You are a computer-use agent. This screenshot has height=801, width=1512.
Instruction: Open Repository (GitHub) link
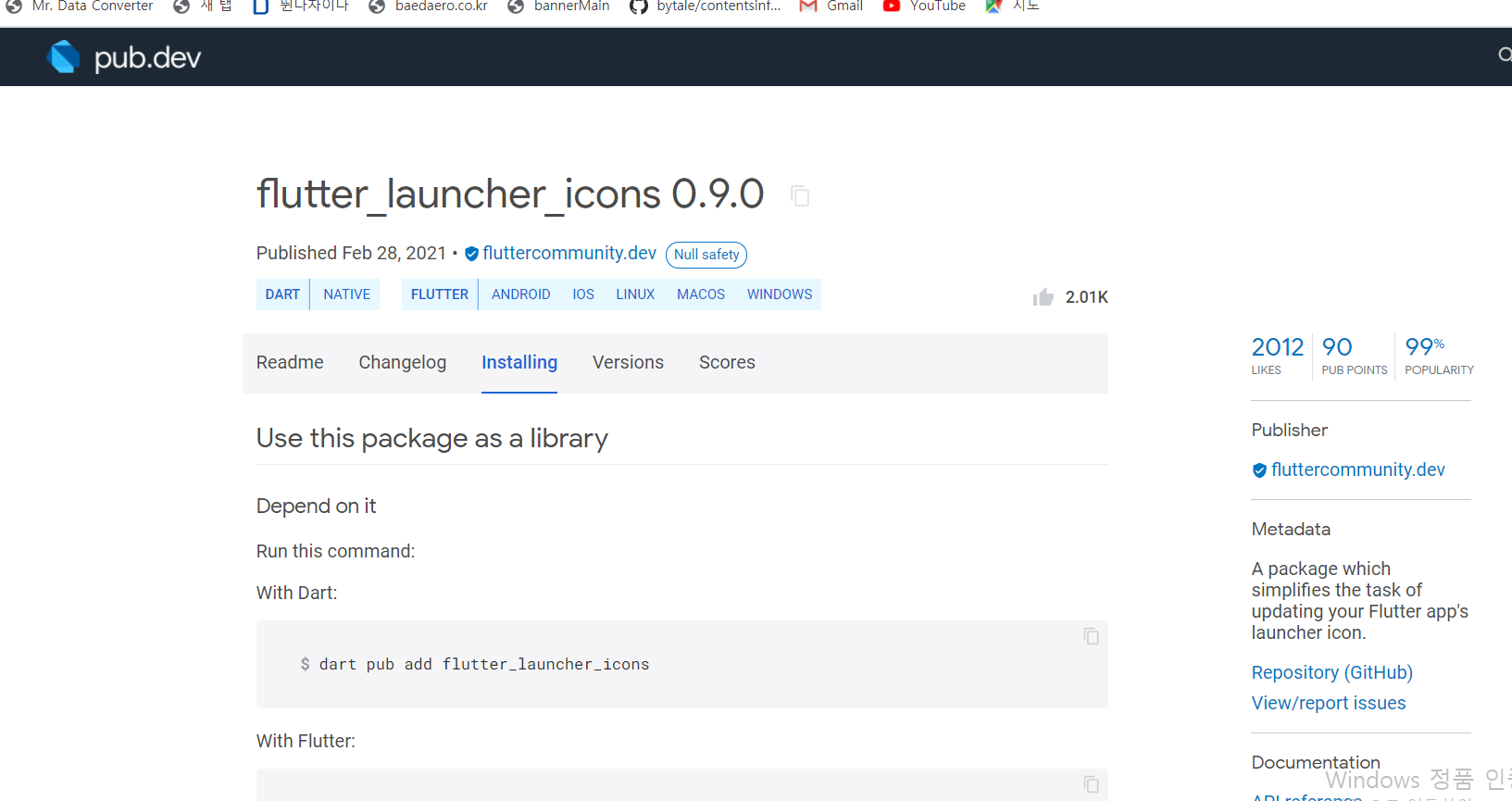1331,673
